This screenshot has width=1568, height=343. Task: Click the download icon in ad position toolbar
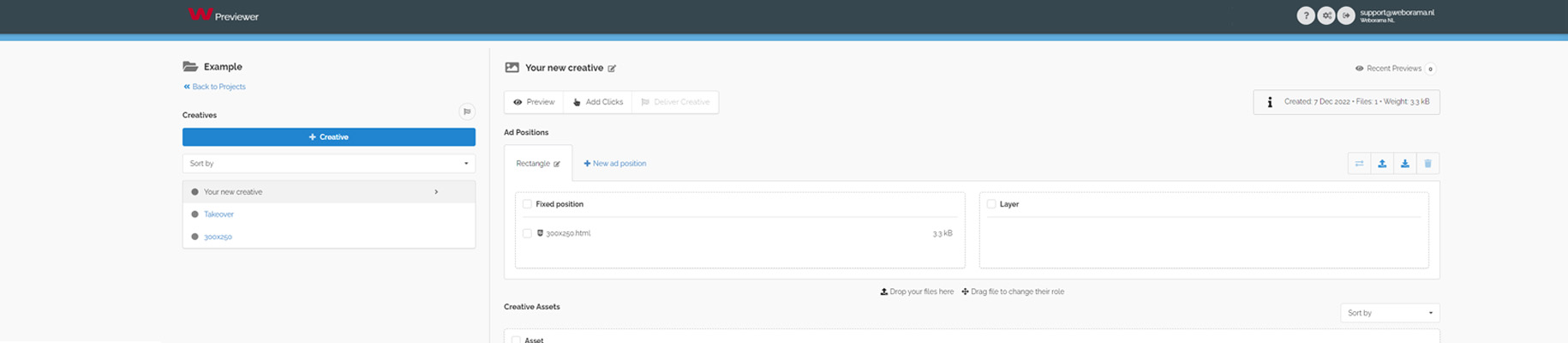[1405, 164]
